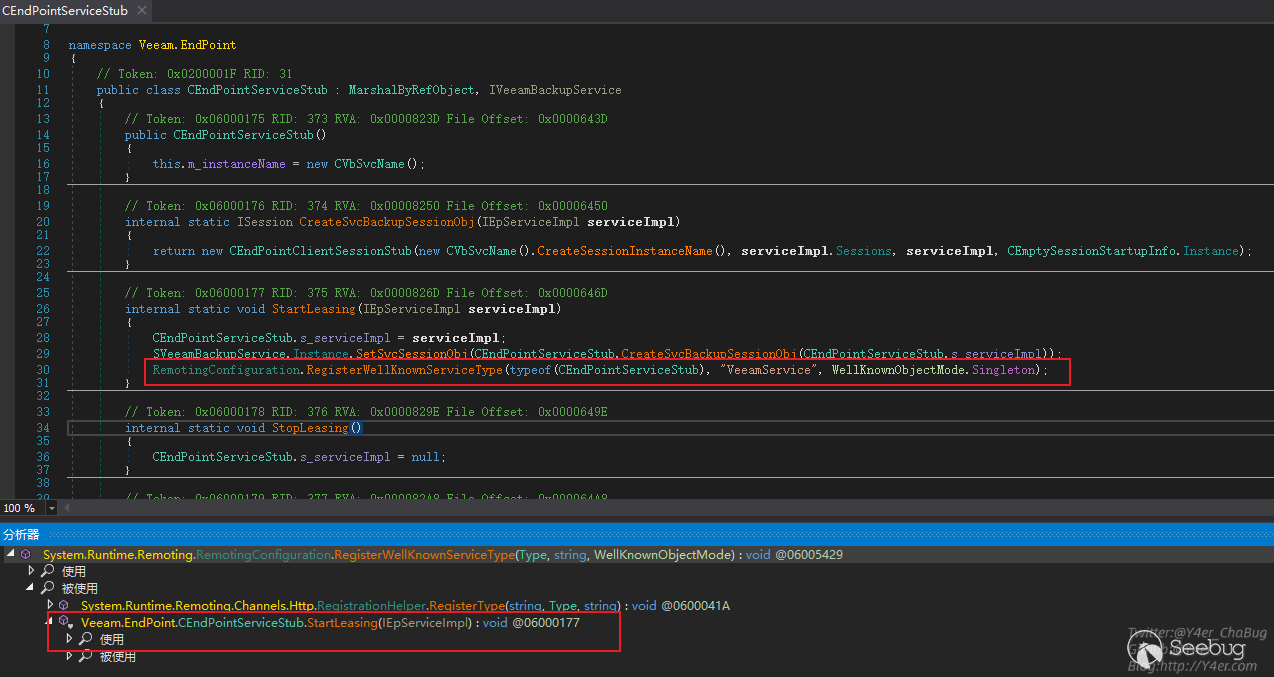Viewport: 1274px width, 677px height.
Task: Expand the RegistrationHelper.RegisterType tree node
Action: click(50, 605)
